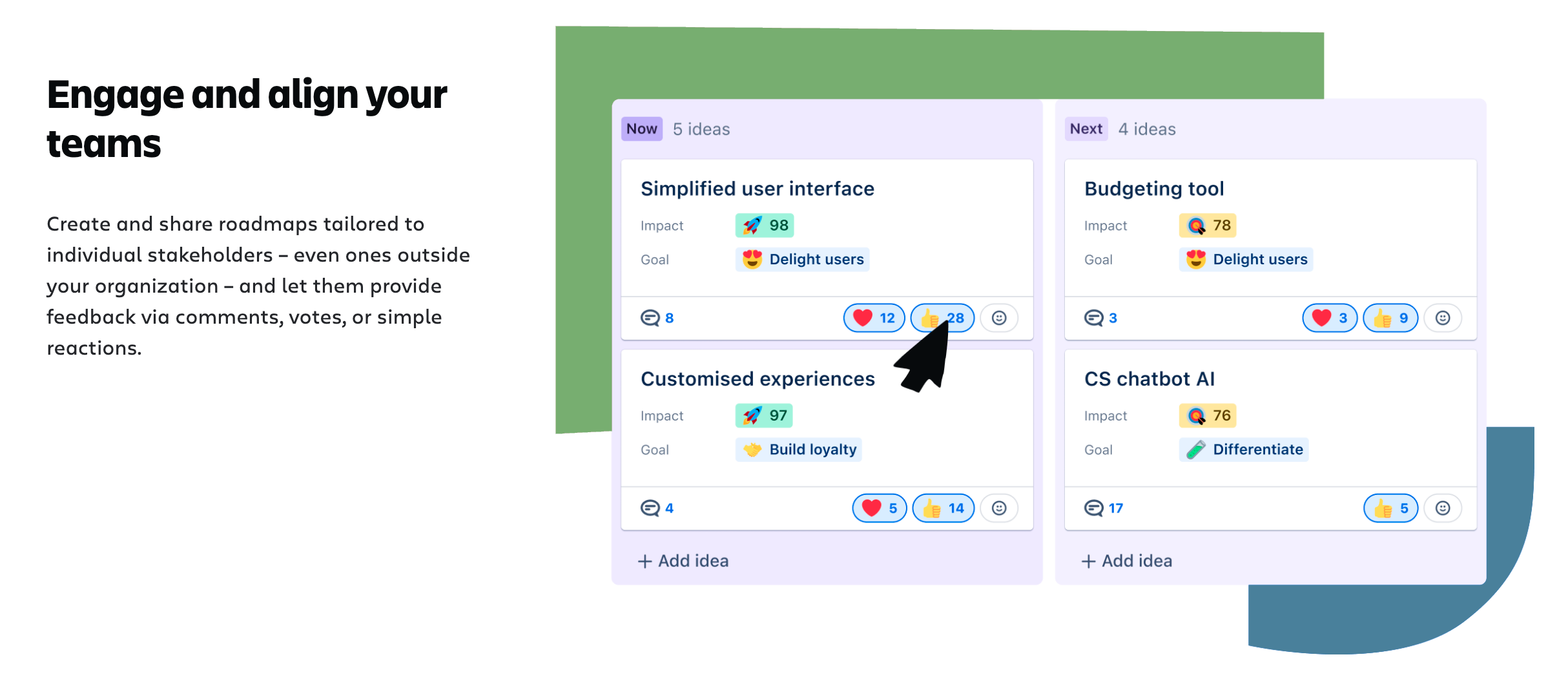1568x690 pixels.
Task: Click the impact score 98 badge
Action: (x=765, y=225)
